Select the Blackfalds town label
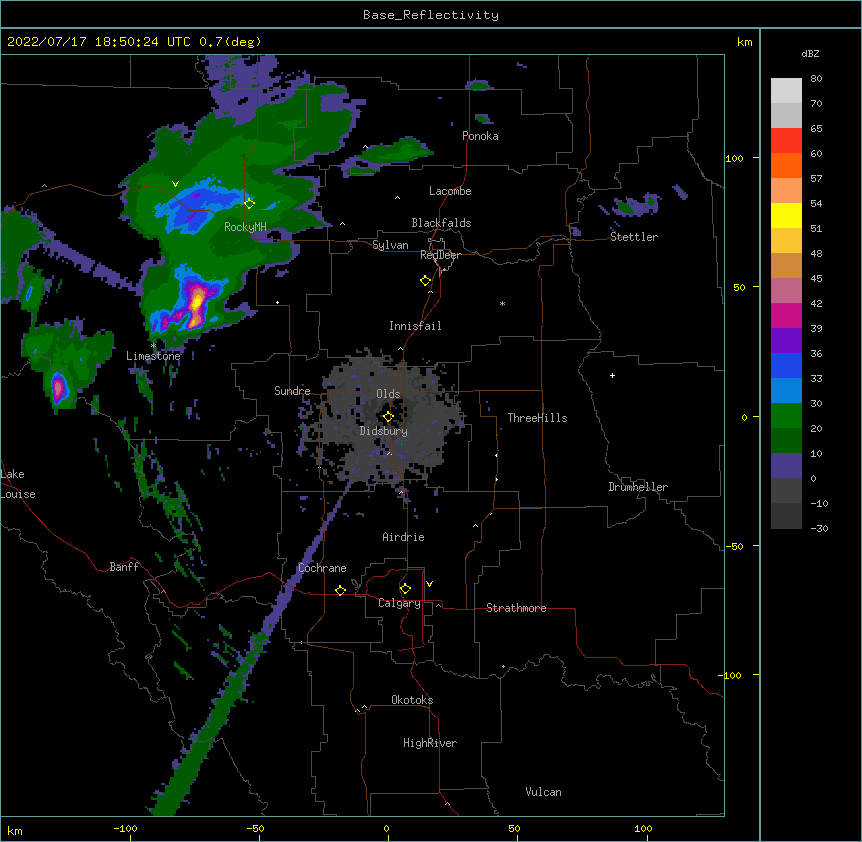The height and width of the screenshot is (842, 862). pyautogui.click(x=441, y=223)
